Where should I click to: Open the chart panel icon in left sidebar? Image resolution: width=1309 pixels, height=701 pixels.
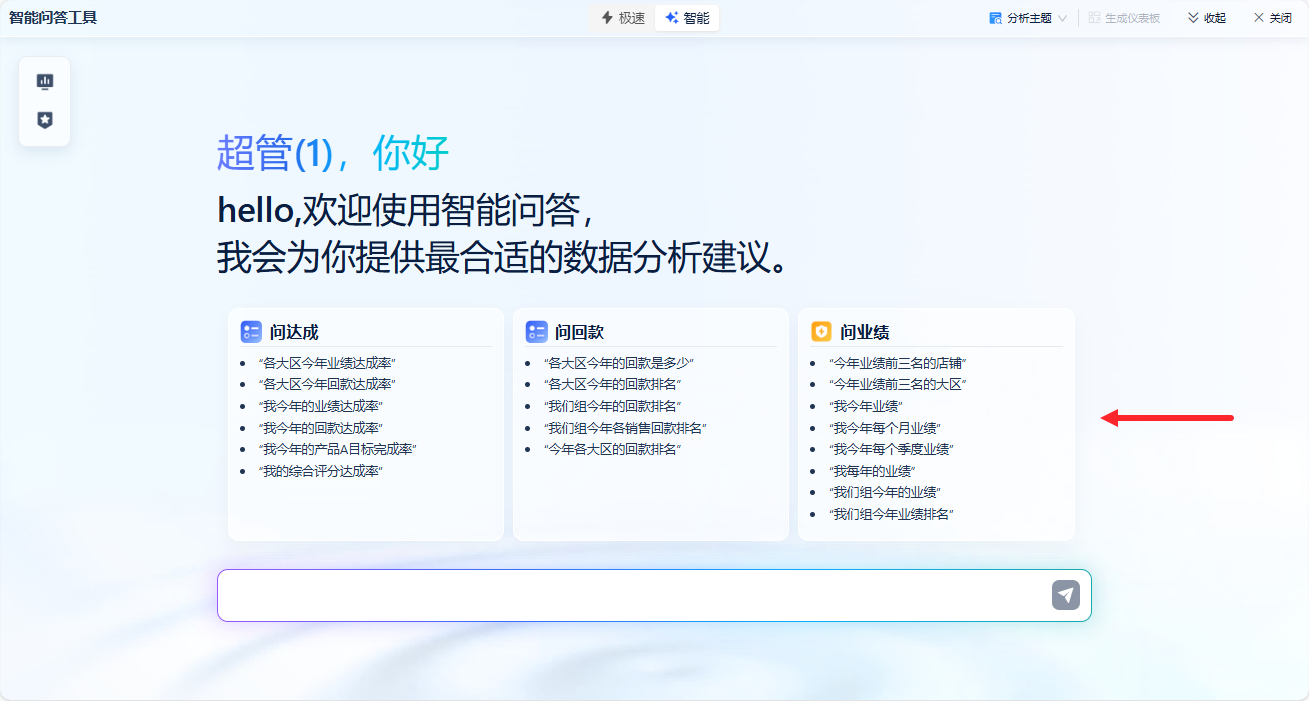44,81
